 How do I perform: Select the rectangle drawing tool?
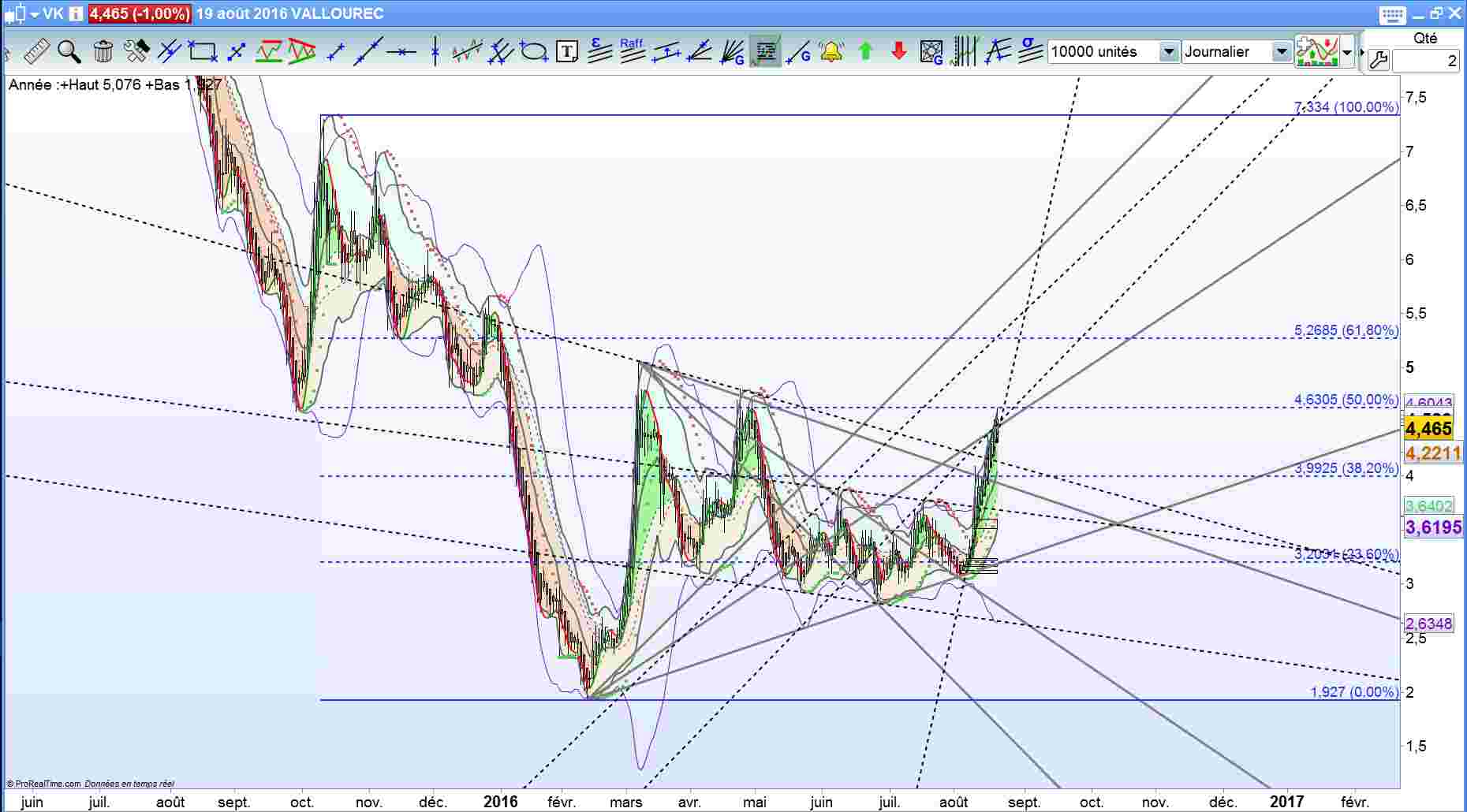[202, 52]
